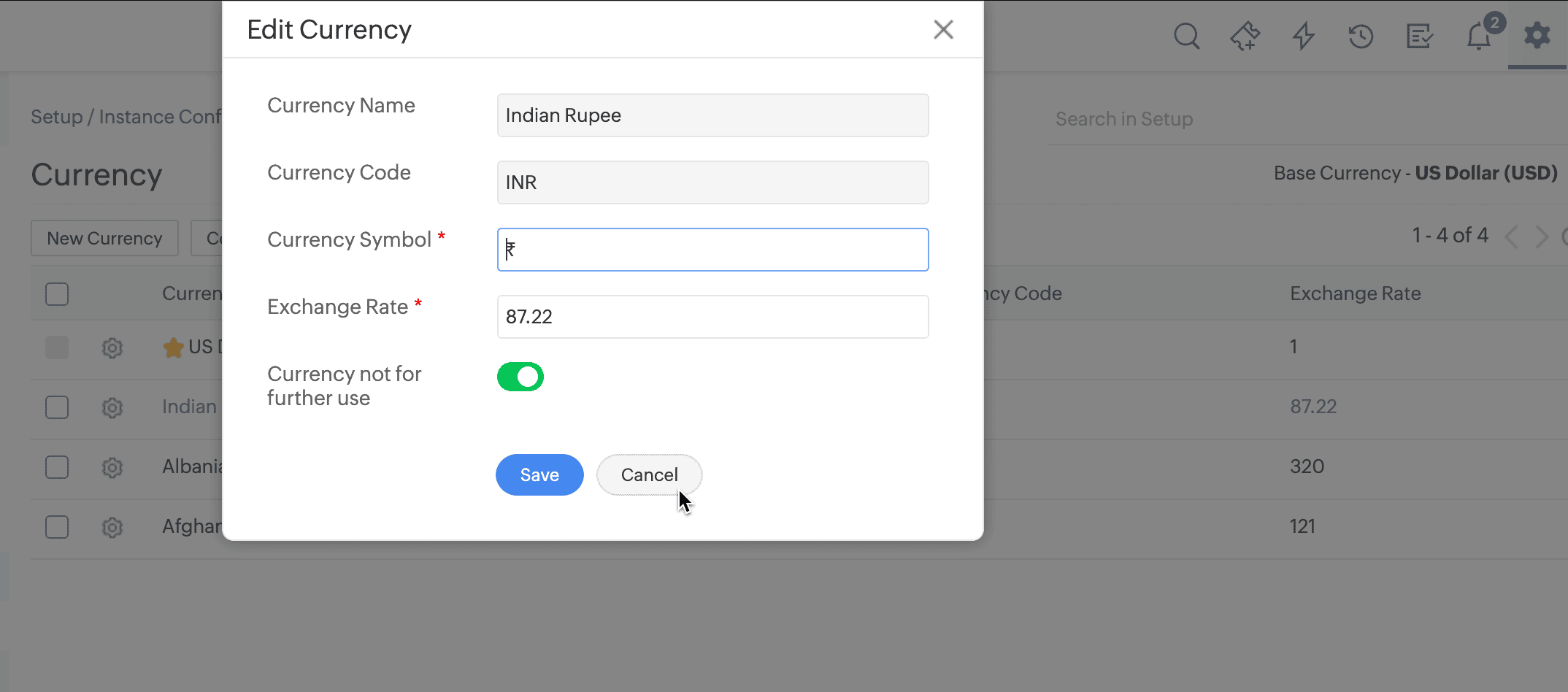
Task: Dismiss the Edit Currency dialog with X
Action: coord(943,29)
